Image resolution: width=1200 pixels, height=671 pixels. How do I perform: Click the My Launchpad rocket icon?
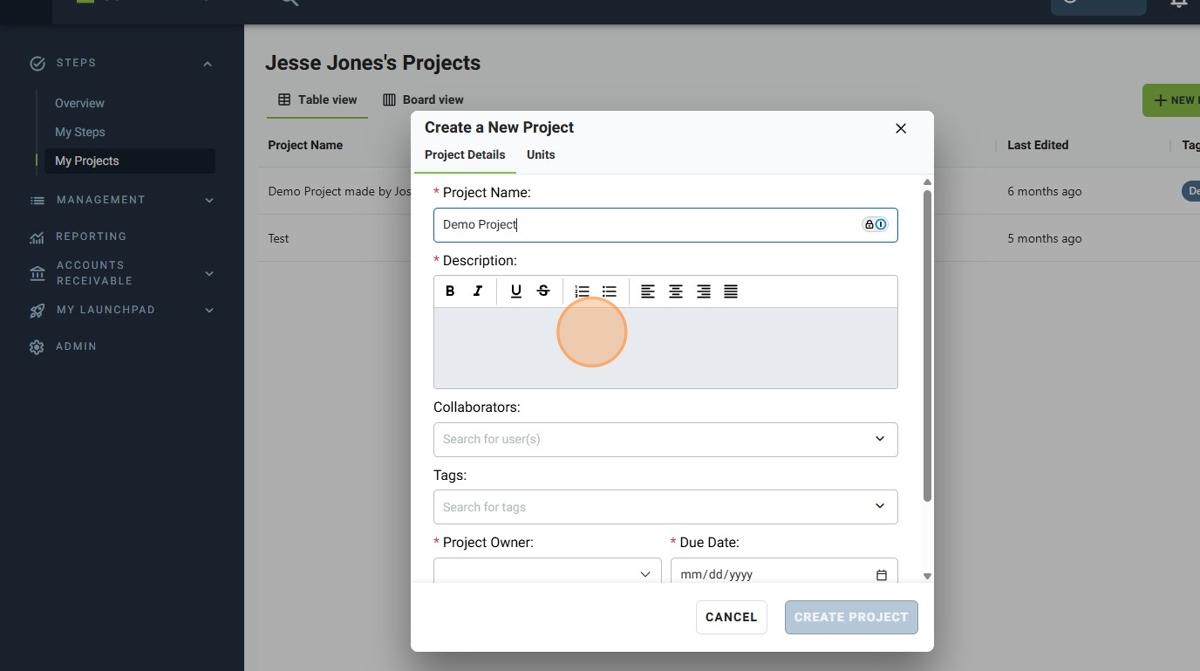tap(37, 310)
